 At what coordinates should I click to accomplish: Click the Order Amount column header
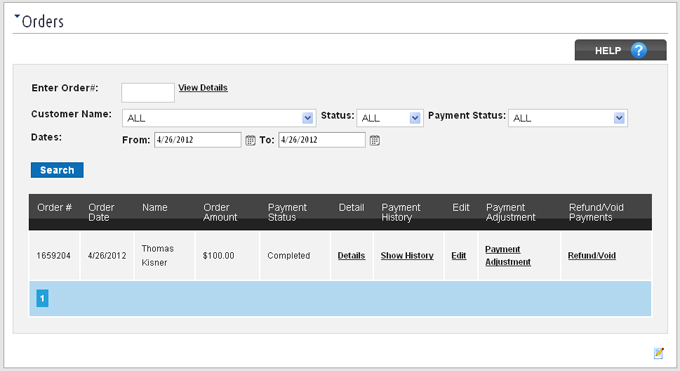click(220, 212)
